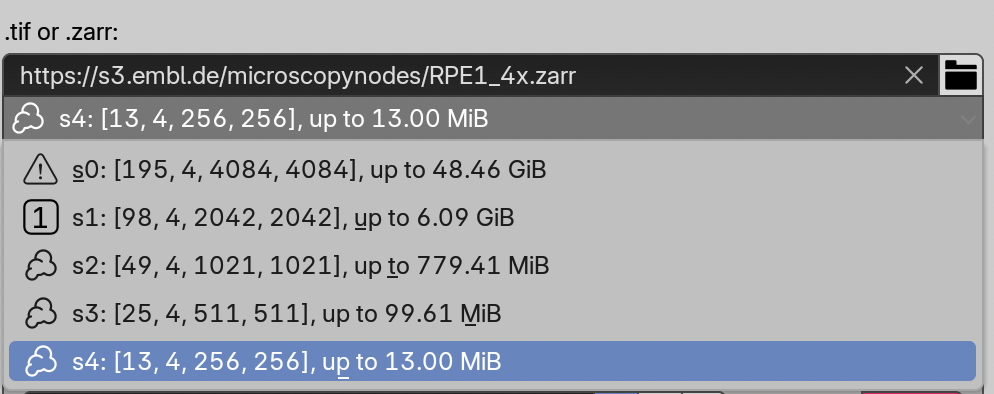Pick s2 level, up to 779.41 MiB
This screenshot has height=394, width=994.
(492, 266)
